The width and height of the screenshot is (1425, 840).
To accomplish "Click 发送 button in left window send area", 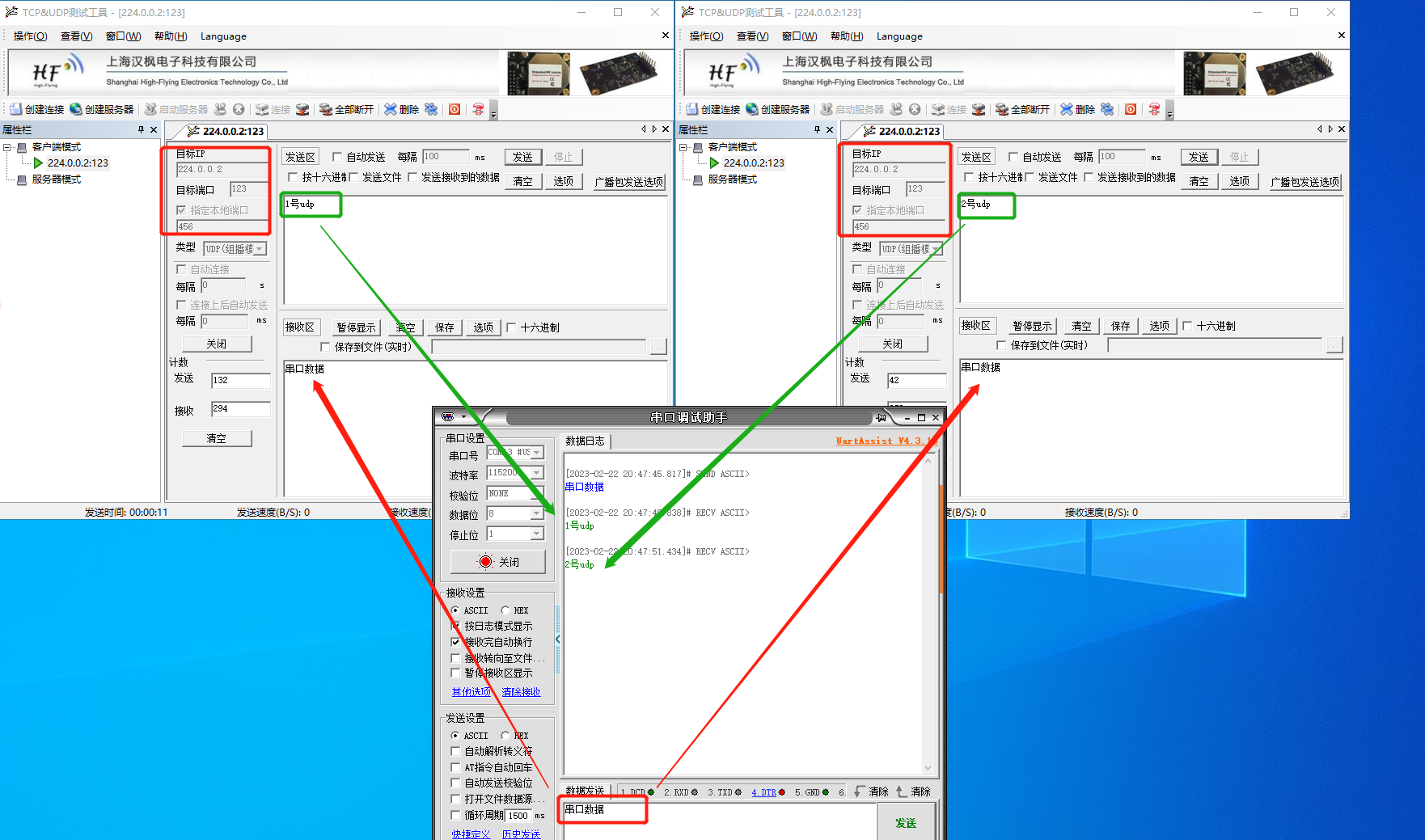I will pyautogui.click(x=522, y=157).
